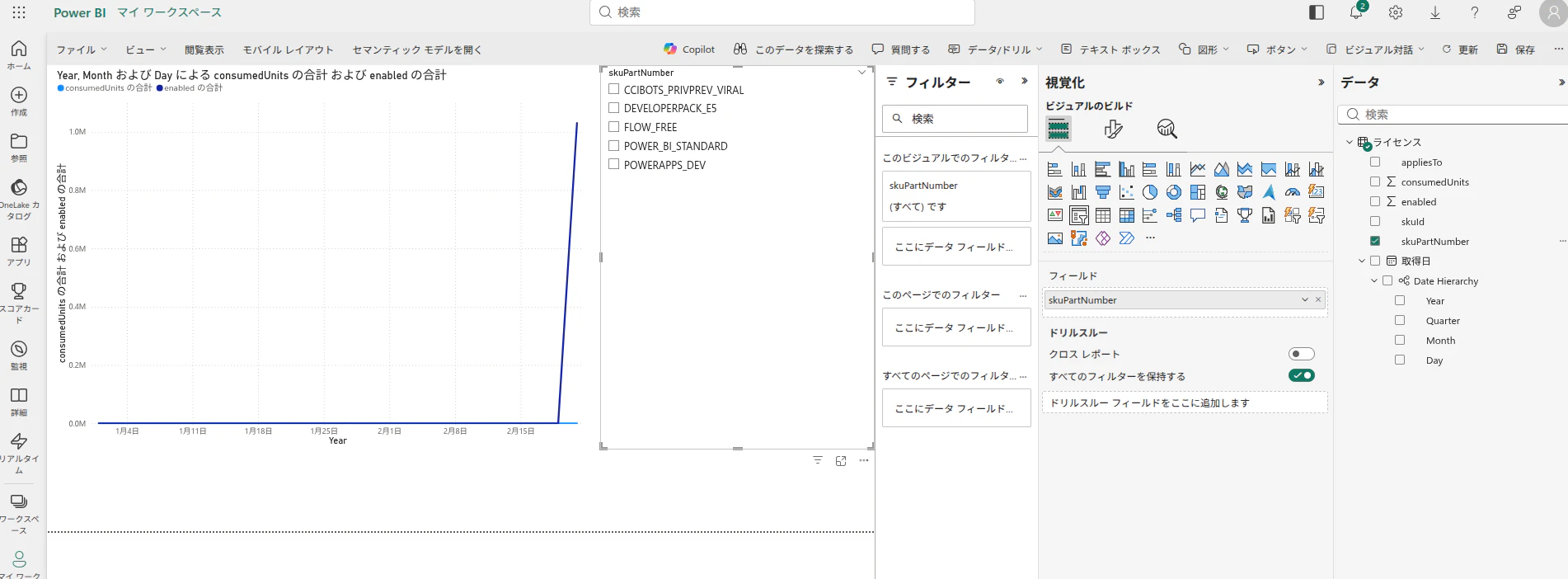The image size is (1568, 579).
Task: Select the slicer visual
Action: [x=1078, y=215]
